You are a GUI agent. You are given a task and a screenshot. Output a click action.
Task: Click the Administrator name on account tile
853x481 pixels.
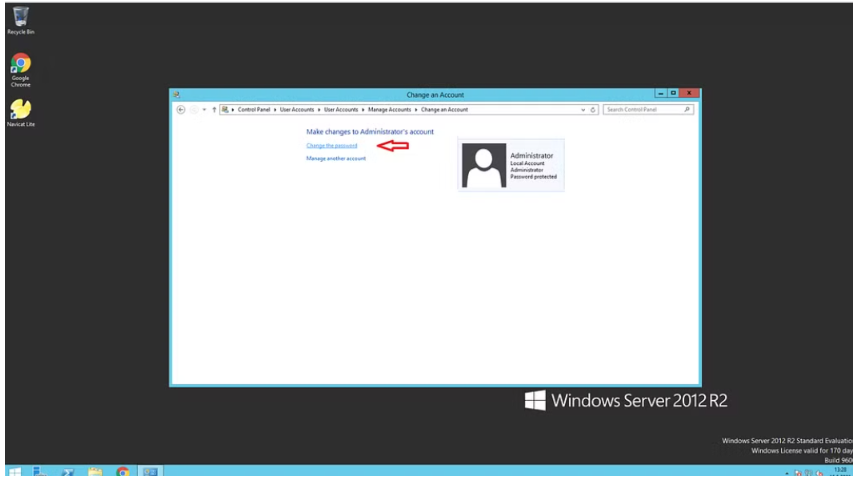pyautogui.click(x=531, y=156)
